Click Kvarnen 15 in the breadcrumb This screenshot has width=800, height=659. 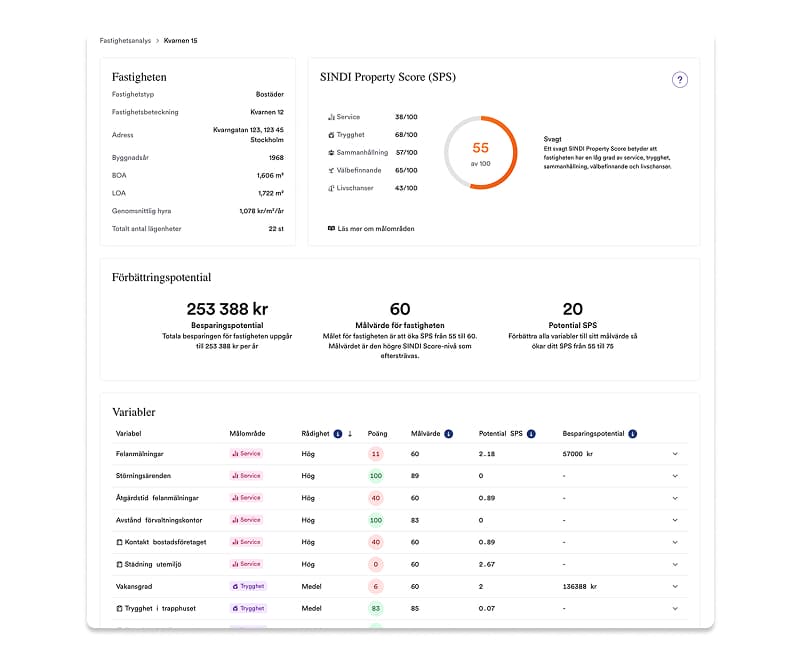coord(180,41)
